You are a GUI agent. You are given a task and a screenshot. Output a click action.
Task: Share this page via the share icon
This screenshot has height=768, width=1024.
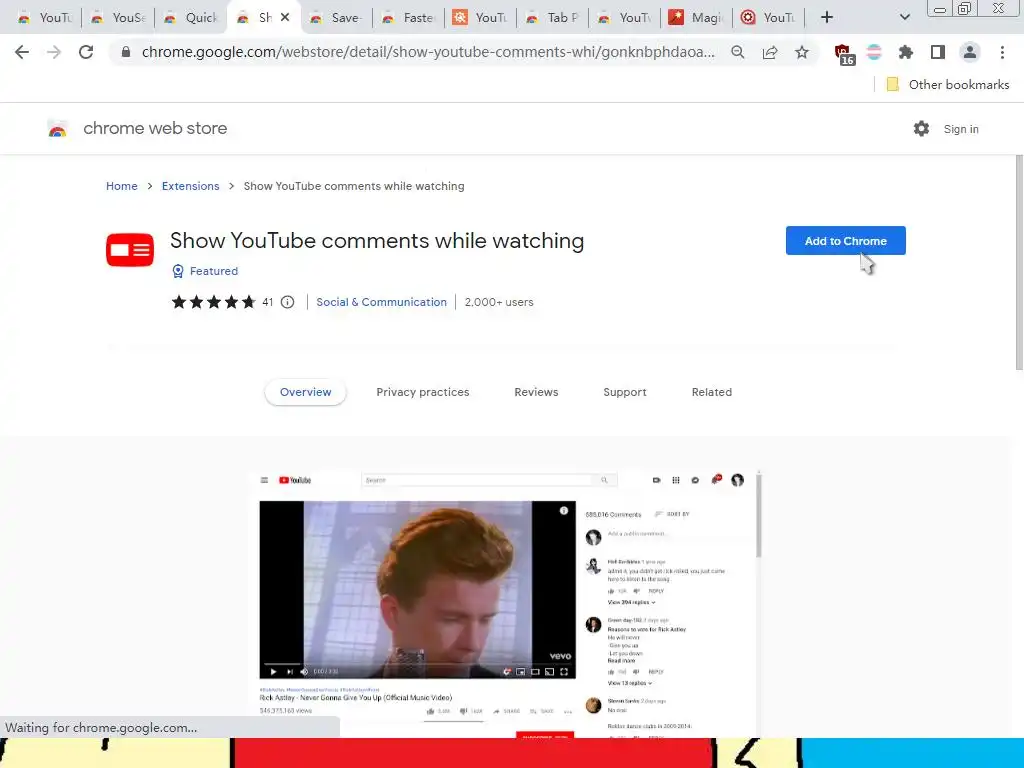point(770,52)
